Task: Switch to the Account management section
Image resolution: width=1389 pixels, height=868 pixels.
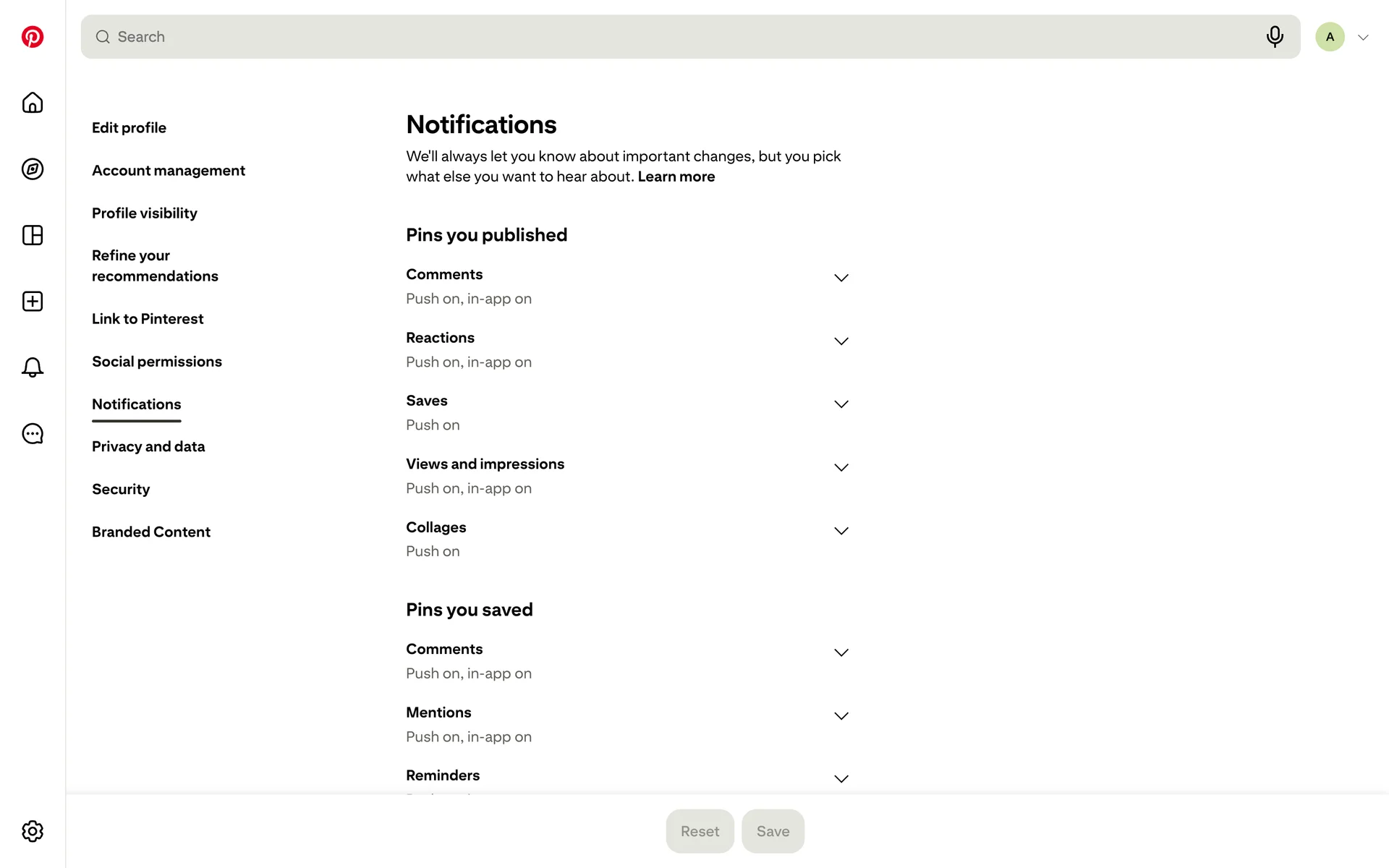Action: (169, 171)
